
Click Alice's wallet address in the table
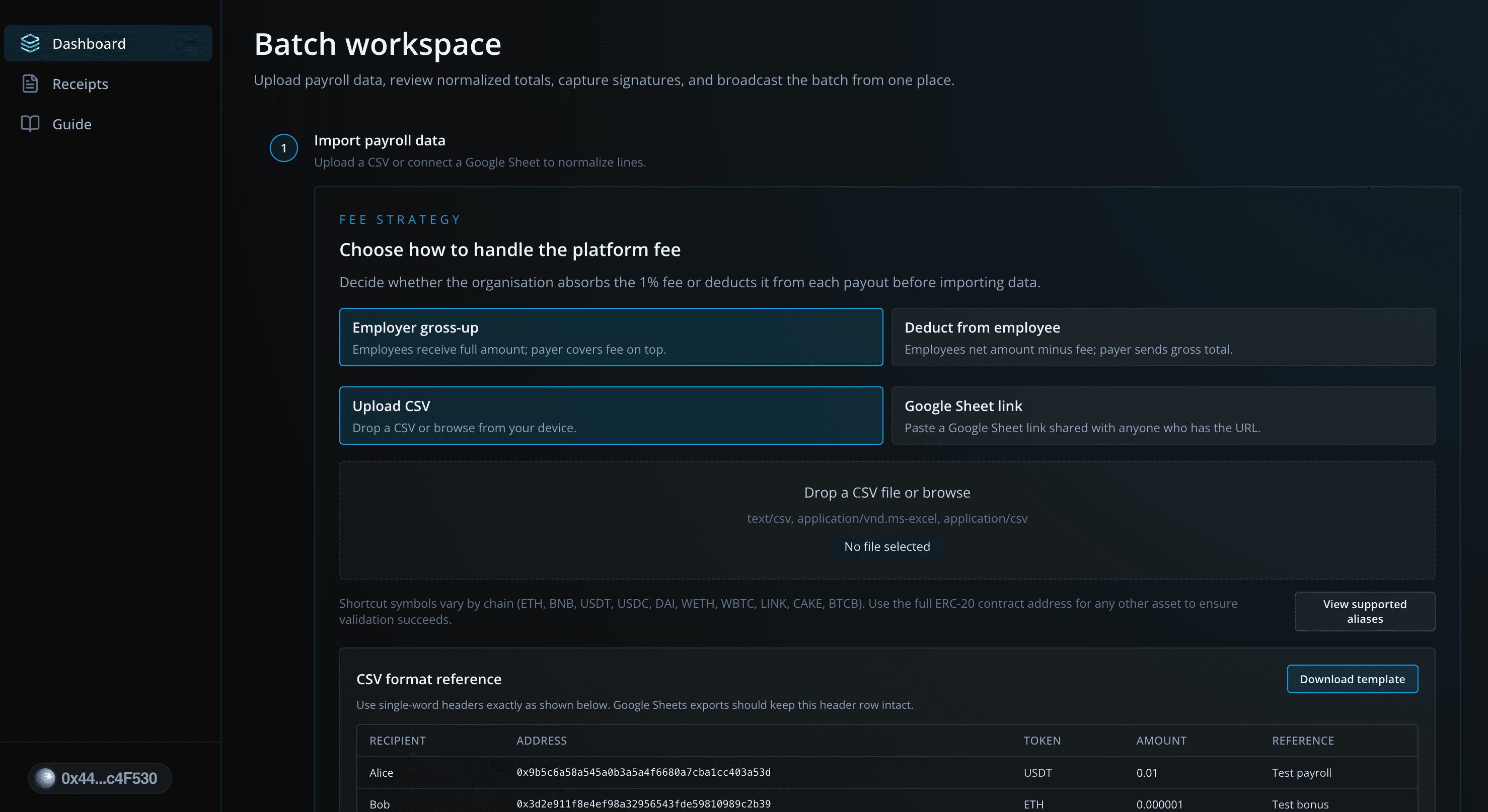click(643, 772)
